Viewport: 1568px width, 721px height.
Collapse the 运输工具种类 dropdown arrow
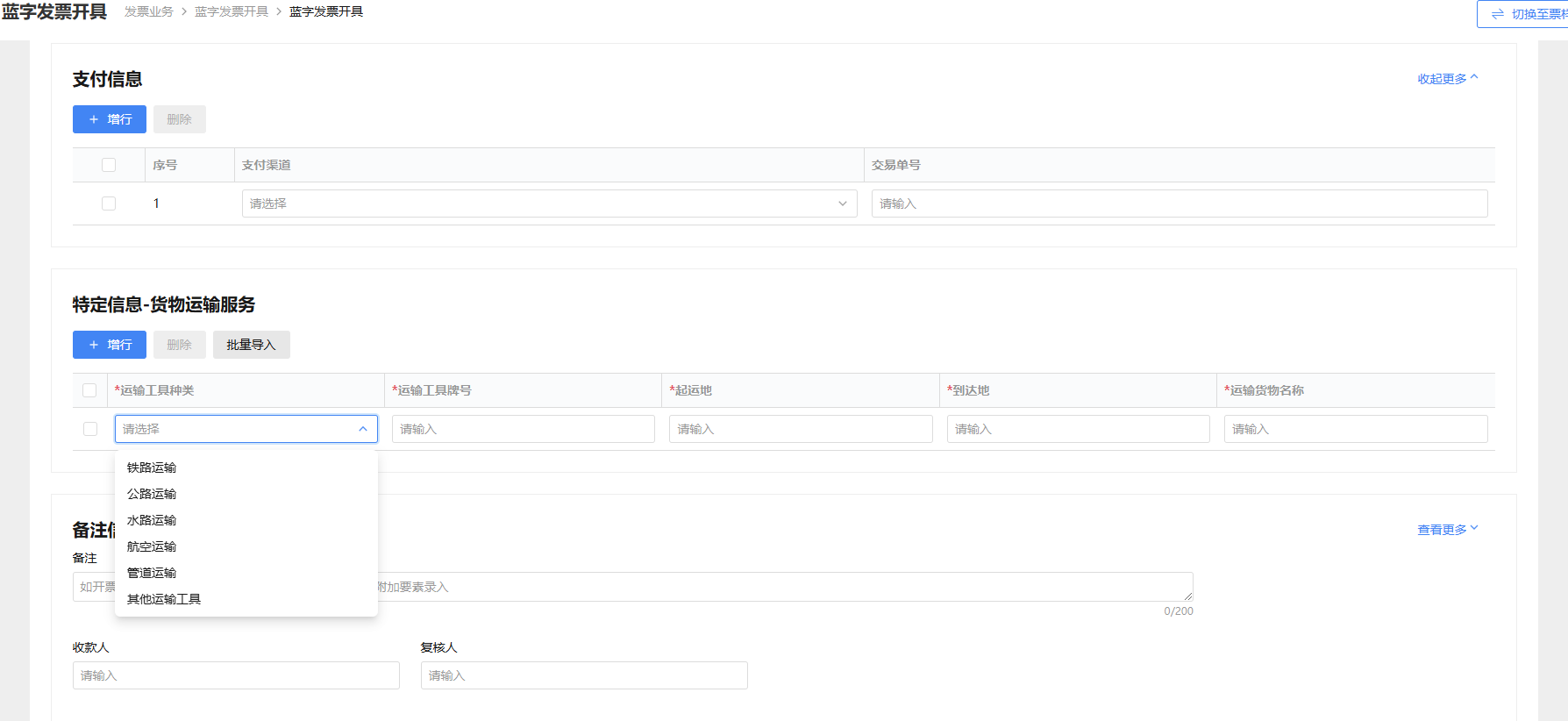click(363, 429)
